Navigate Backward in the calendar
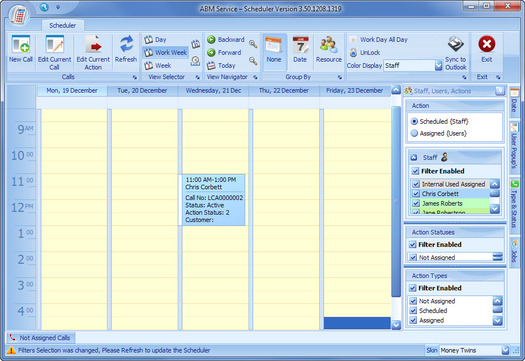The width and height of the screenshot is (525, 361). click(226, 40)
